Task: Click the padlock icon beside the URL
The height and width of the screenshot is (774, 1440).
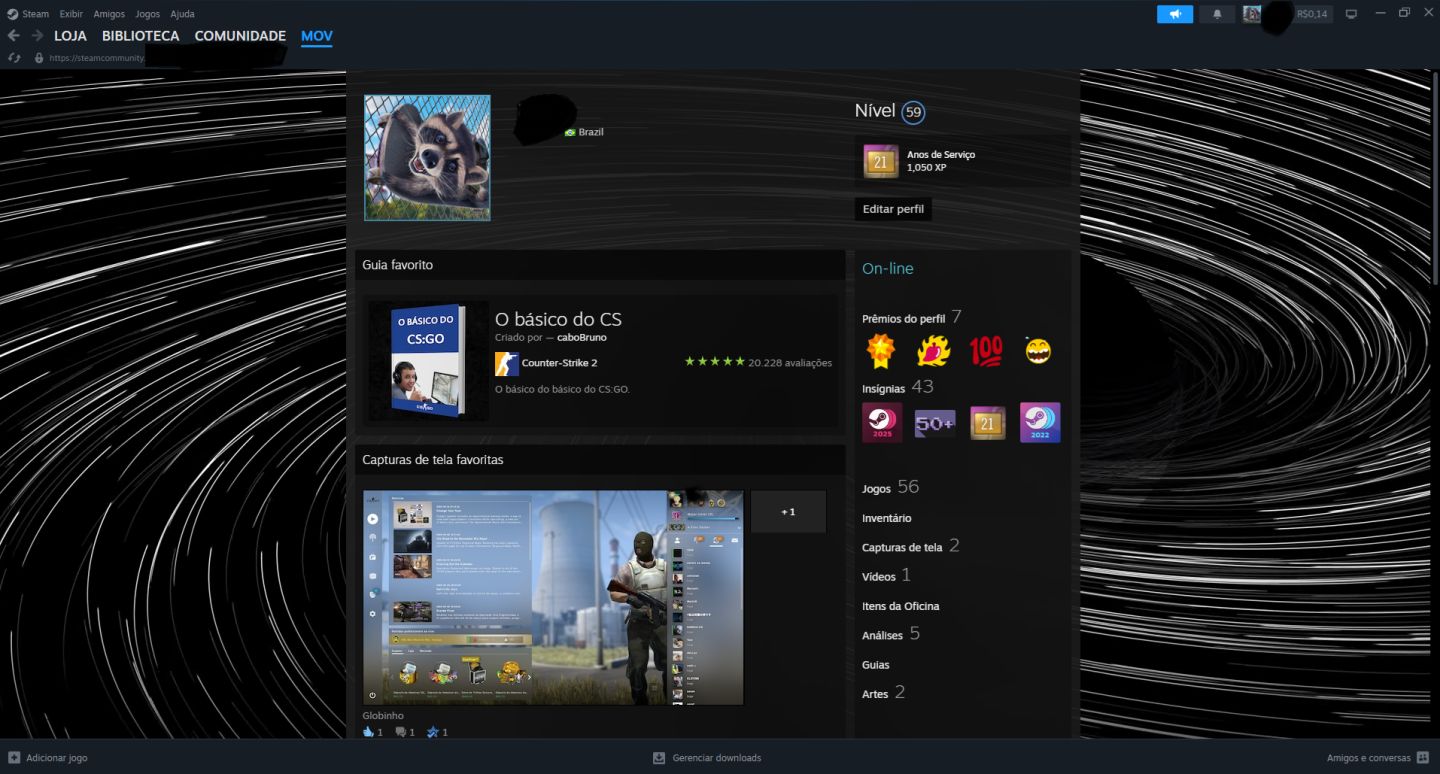Action: [x=39, y=58]
